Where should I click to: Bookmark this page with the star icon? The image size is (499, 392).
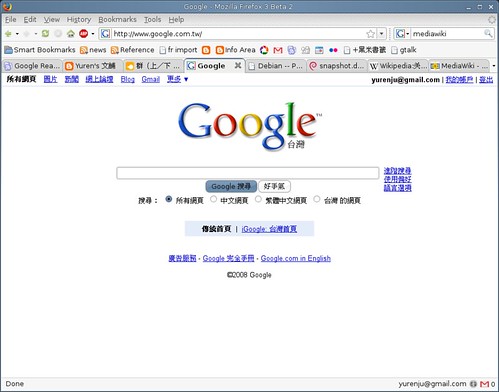click(x=370, y=34)
